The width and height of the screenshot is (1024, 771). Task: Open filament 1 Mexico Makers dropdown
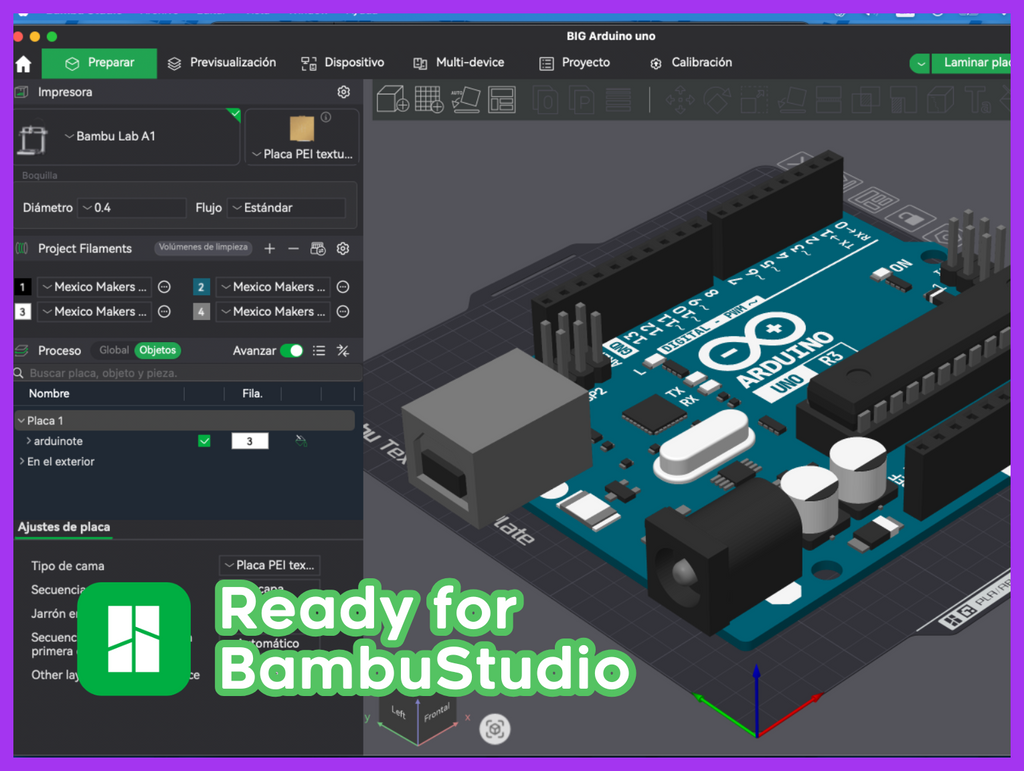pos(94,287)
